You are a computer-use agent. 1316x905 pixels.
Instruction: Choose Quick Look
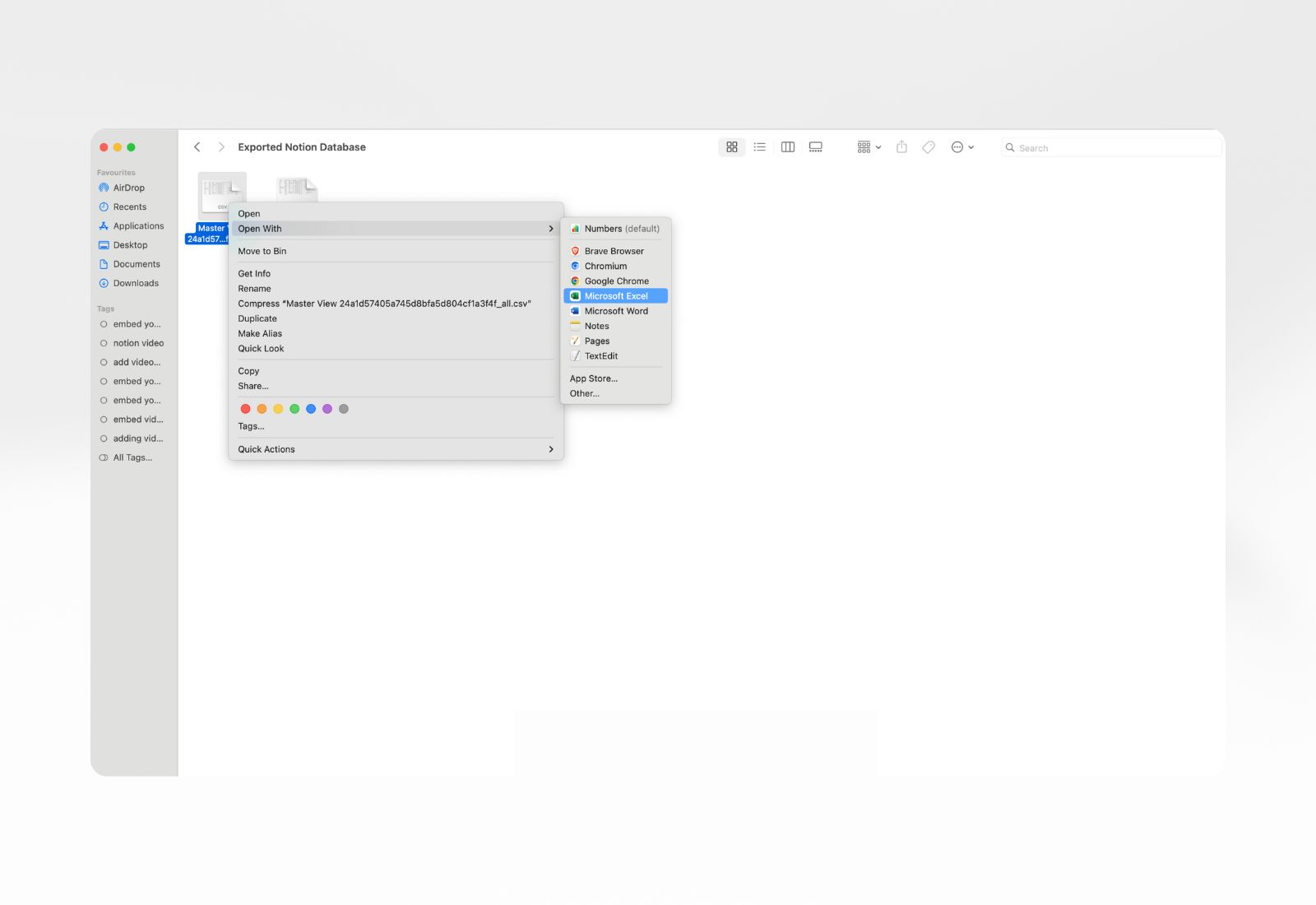[x=396, y=349]
